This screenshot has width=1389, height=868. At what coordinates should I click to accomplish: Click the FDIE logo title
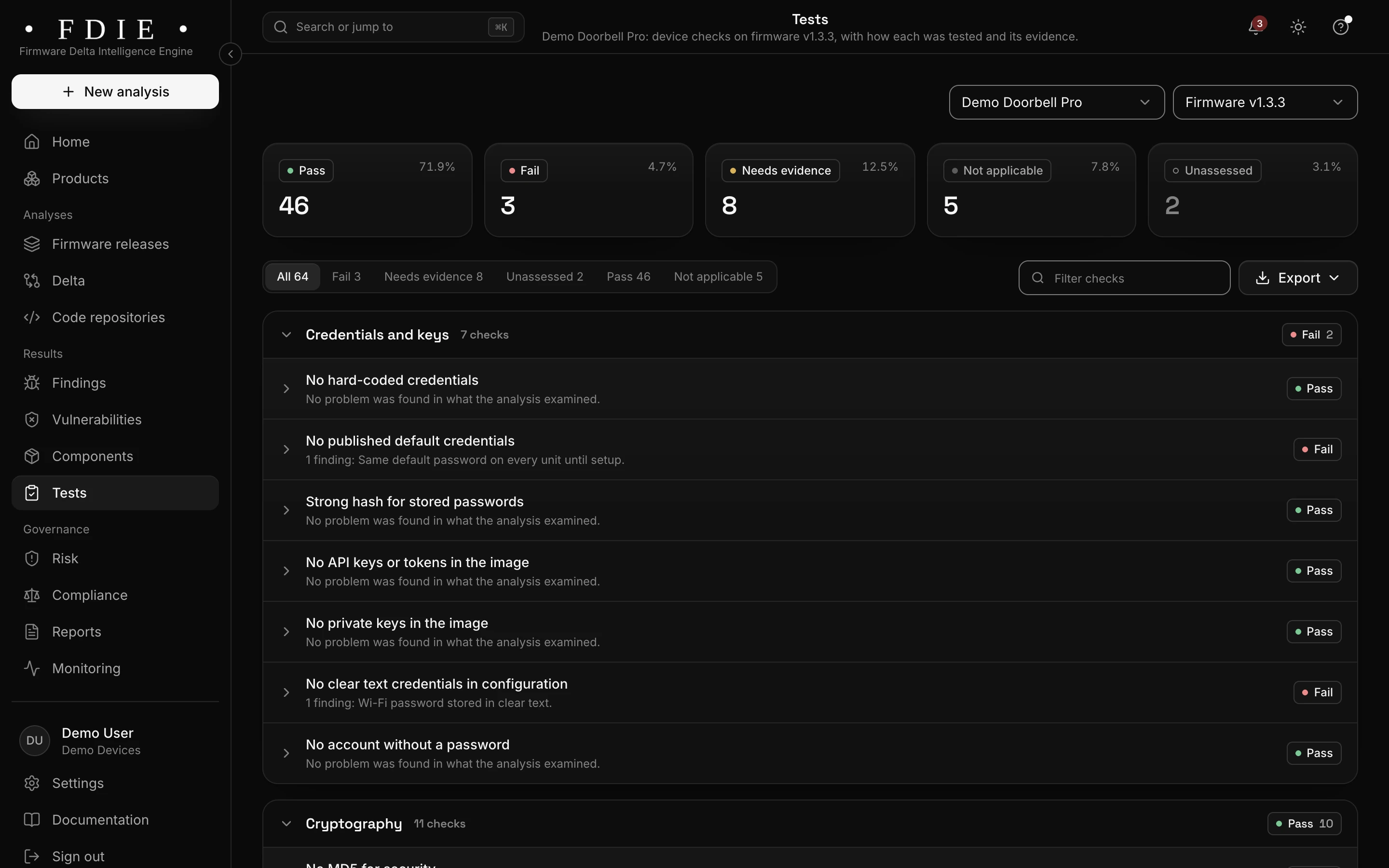(x=106, y=29)
